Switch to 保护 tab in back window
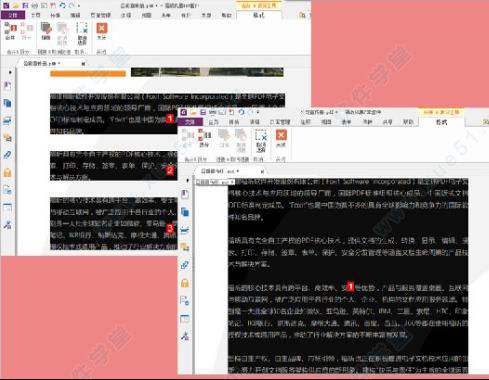 click(186, 15)
